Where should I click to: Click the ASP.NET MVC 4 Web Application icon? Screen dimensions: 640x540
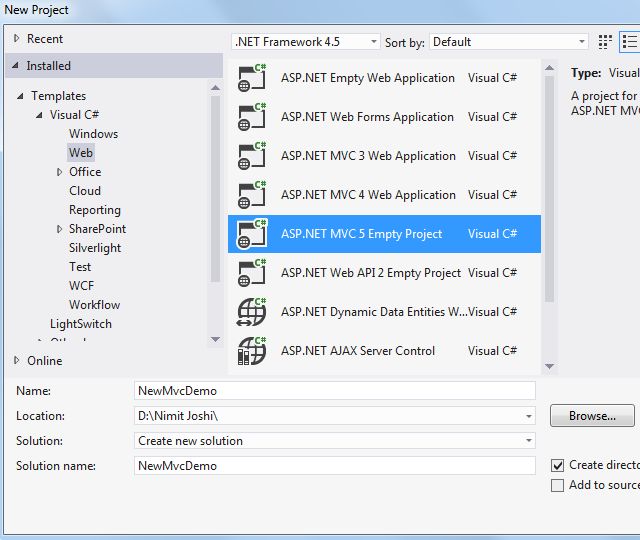click(x=252, y=195)
